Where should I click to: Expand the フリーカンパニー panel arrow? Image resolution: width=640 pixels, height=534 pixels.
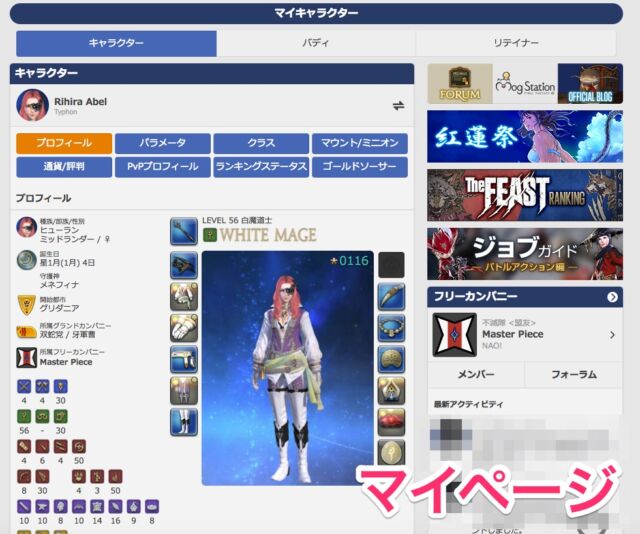click(612, 297)
